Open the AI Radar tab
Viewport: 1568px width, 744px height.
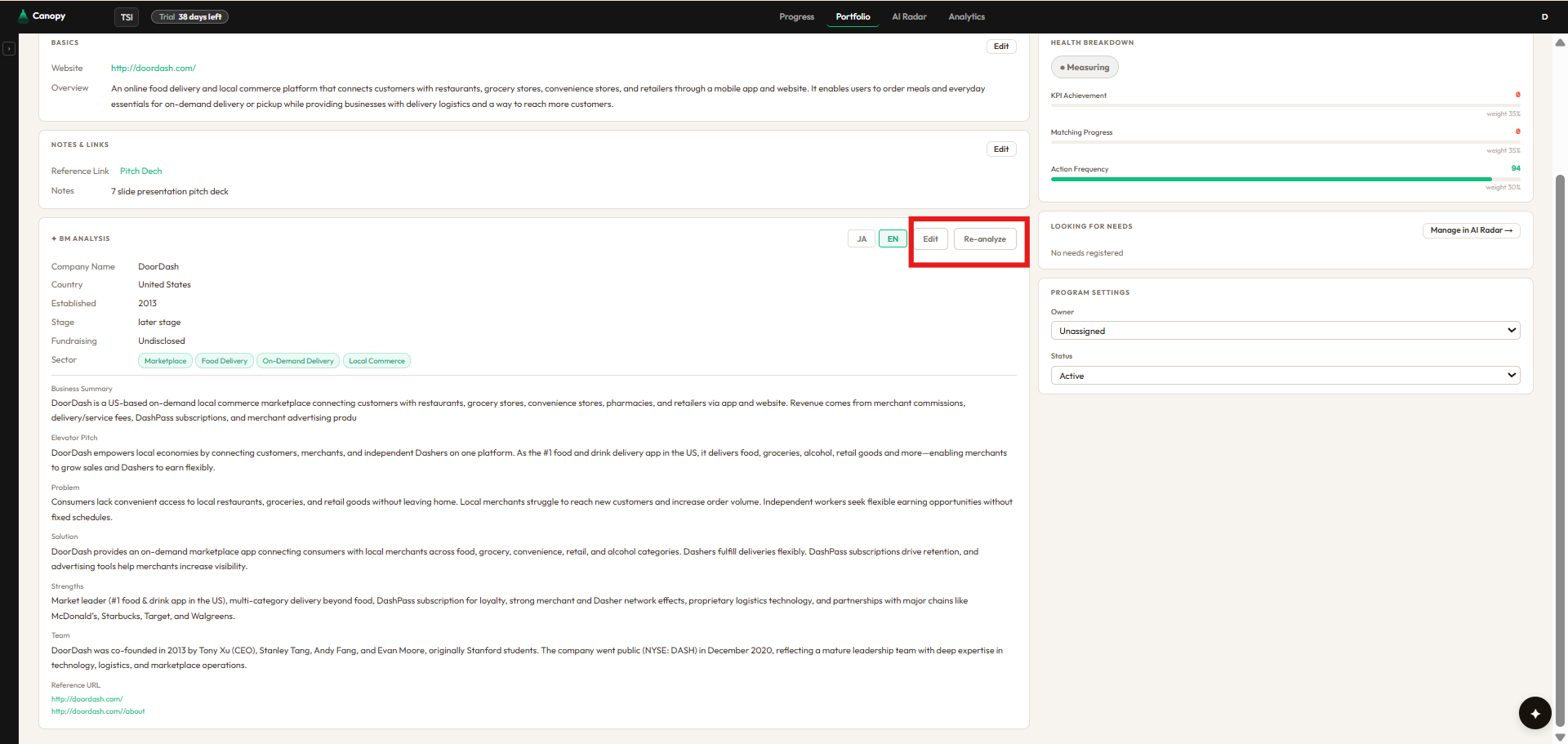909,16
